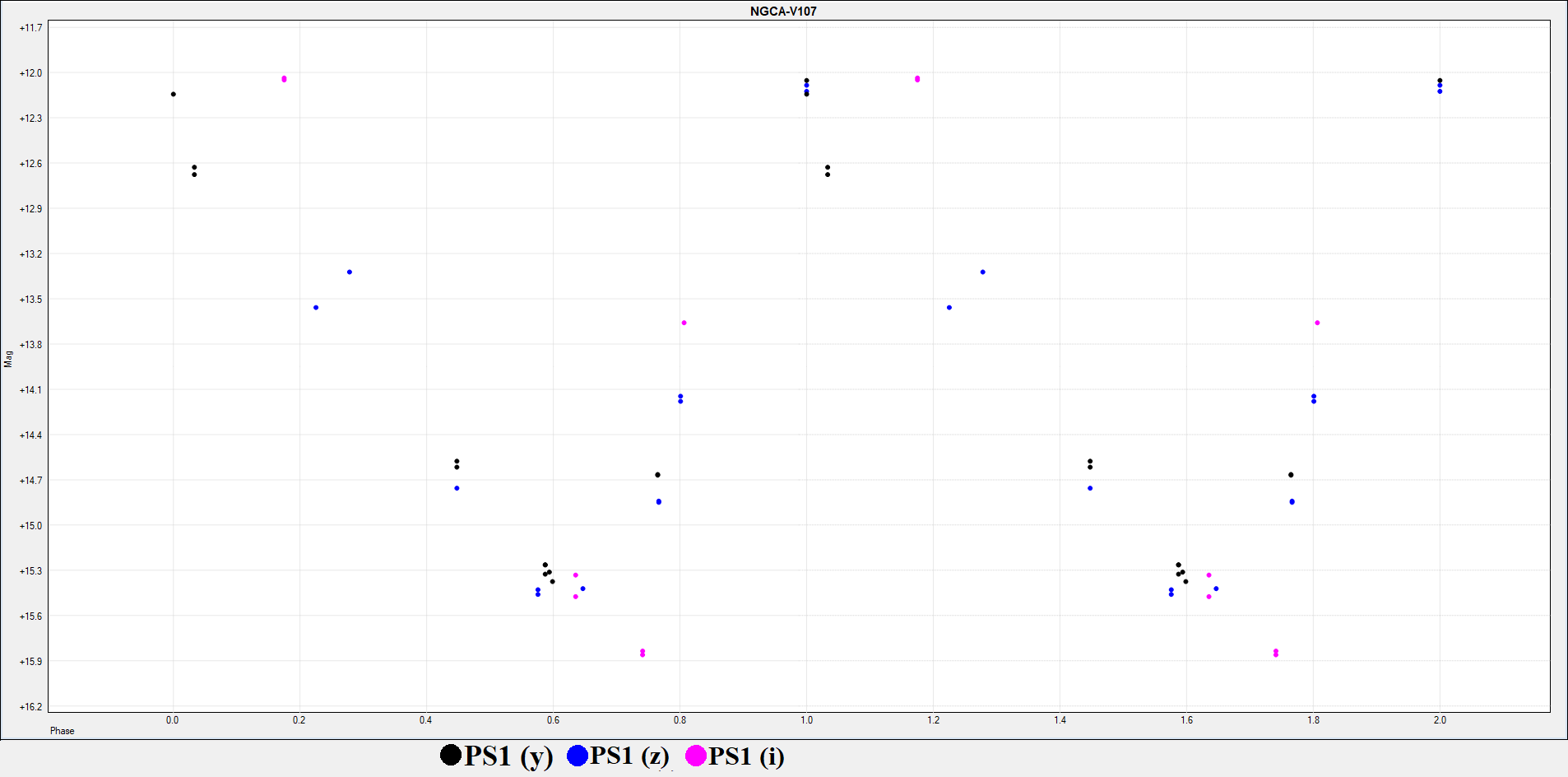The height and width of the screenshot is (777, 1568).
Task: Click the black PS1 (y) legend circle
Action: tap(451, 755)
